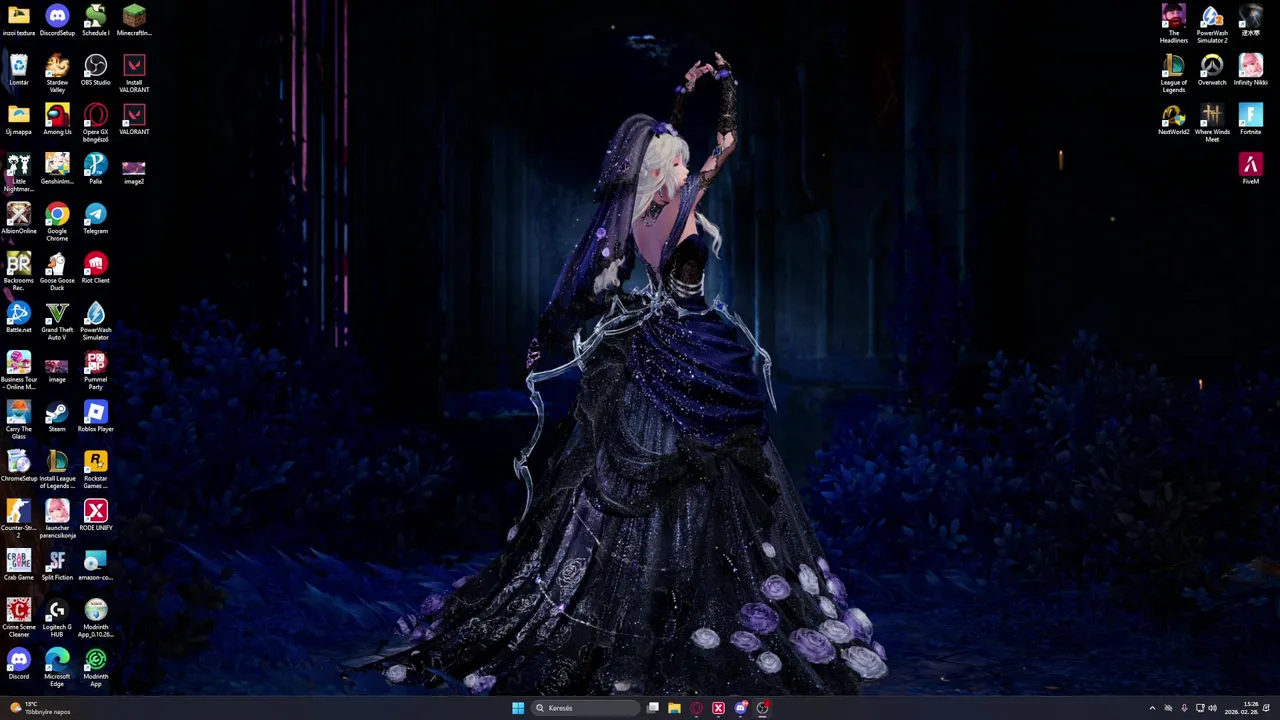Select the Split Fiction icon
The height and width of the screenshot is (720, 1280).
57,565
